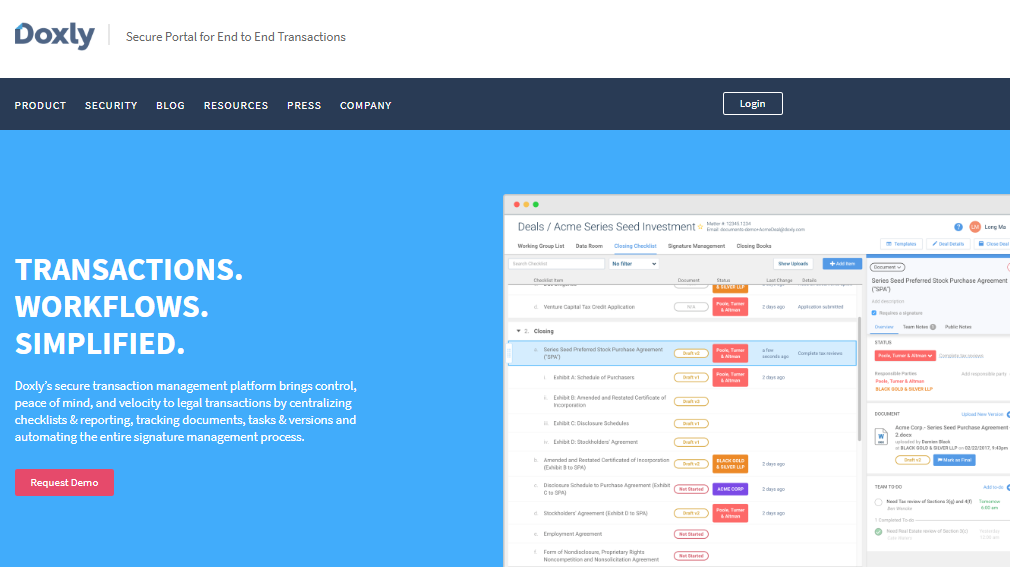This screenshot has height=567, width=1010.
Task: Switch to the Data Room tab
Action: click(589, 246)
